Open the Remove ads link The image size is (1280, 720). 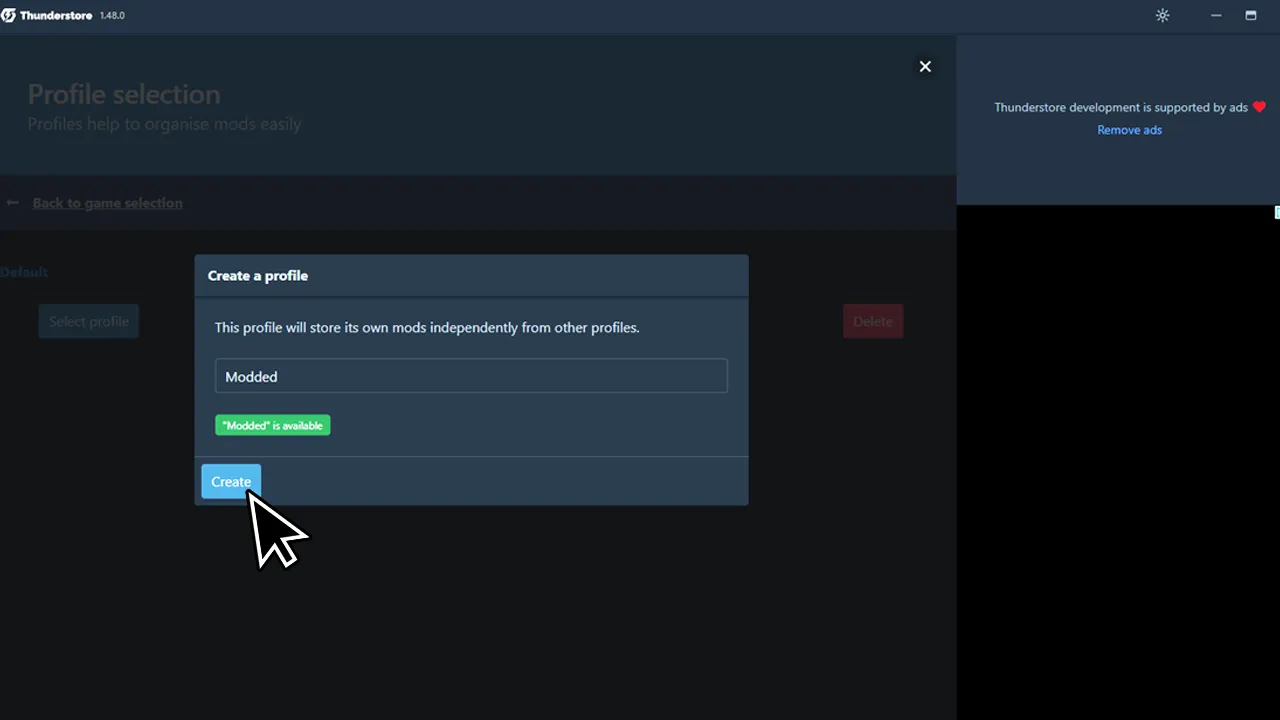(1129, 129)
